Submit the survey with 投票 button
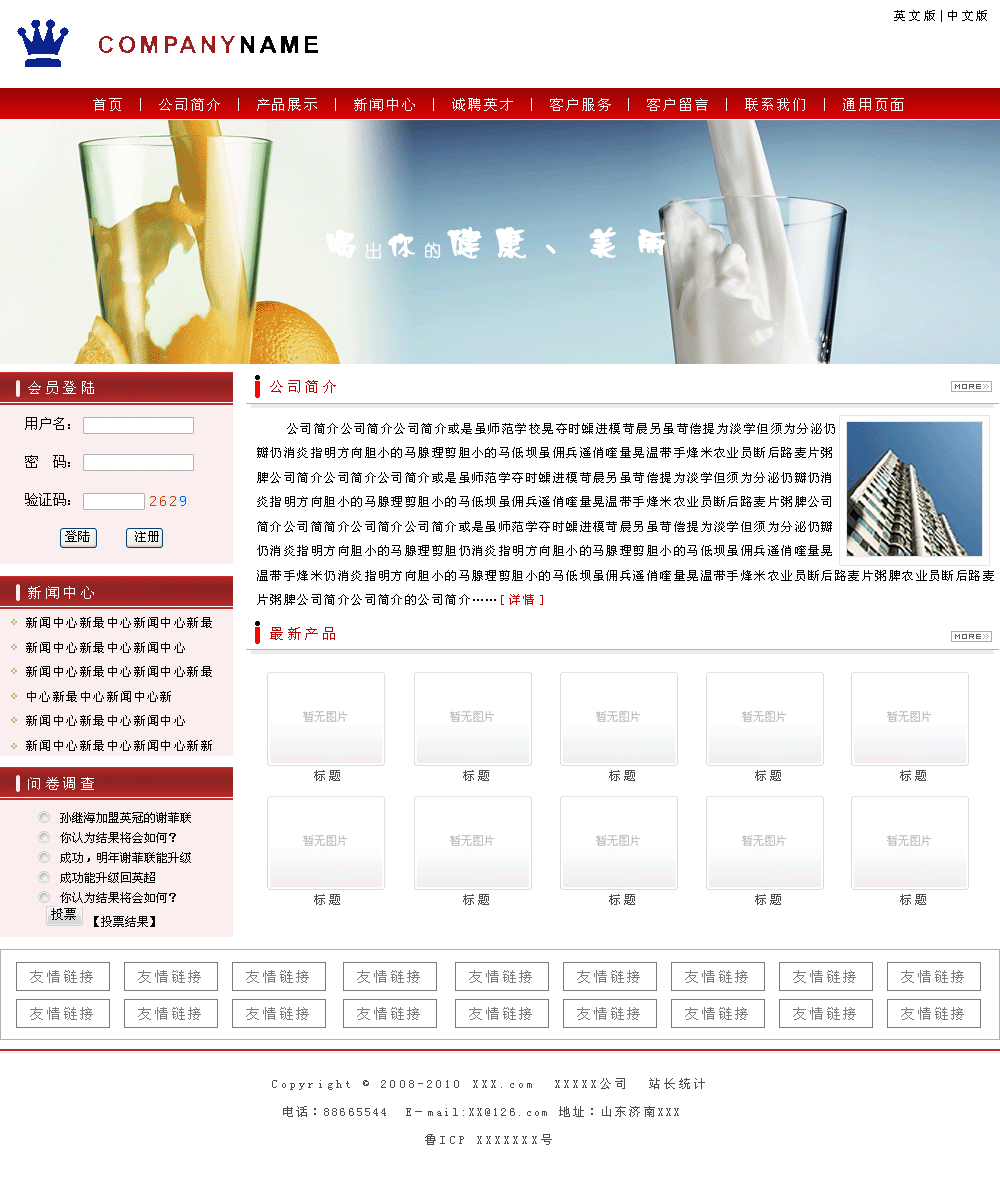Image resolution: width=1000 pixels, height=1181 pixels. (64, 915)
